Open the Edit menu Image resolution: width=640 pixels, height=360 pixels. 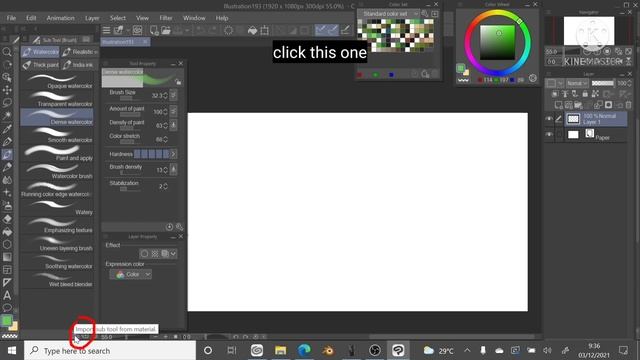click(31, 18)
